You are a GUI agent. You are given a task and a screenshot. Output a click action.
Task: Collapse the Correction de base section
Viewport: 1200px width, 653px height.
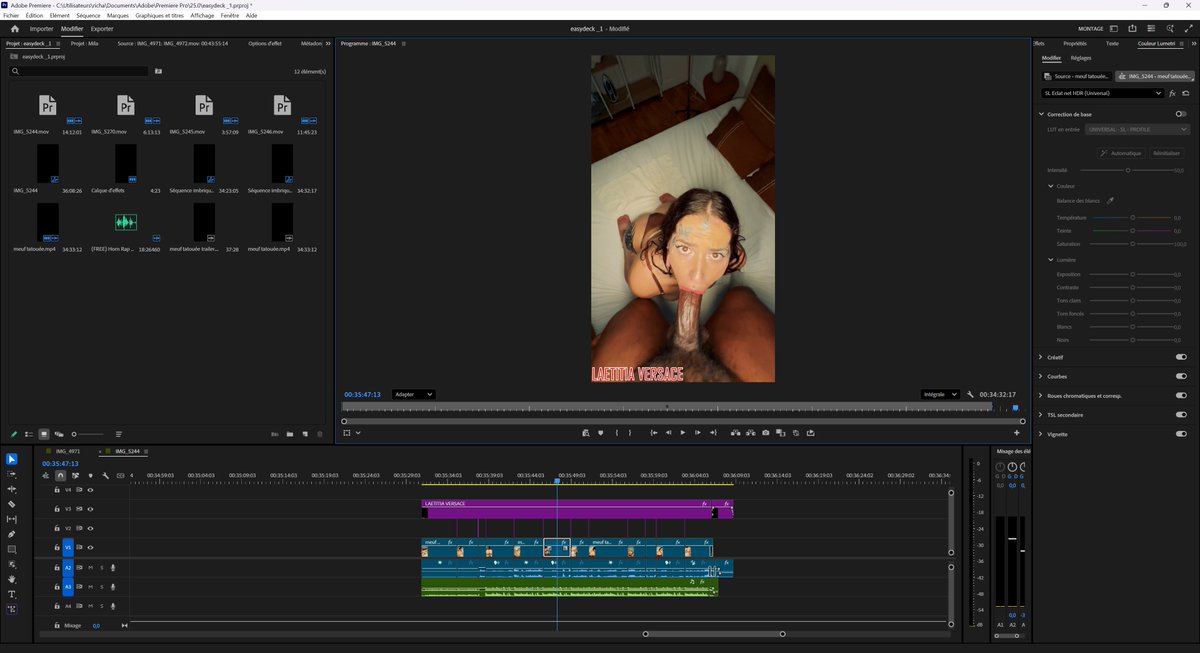coord(1041,114)
